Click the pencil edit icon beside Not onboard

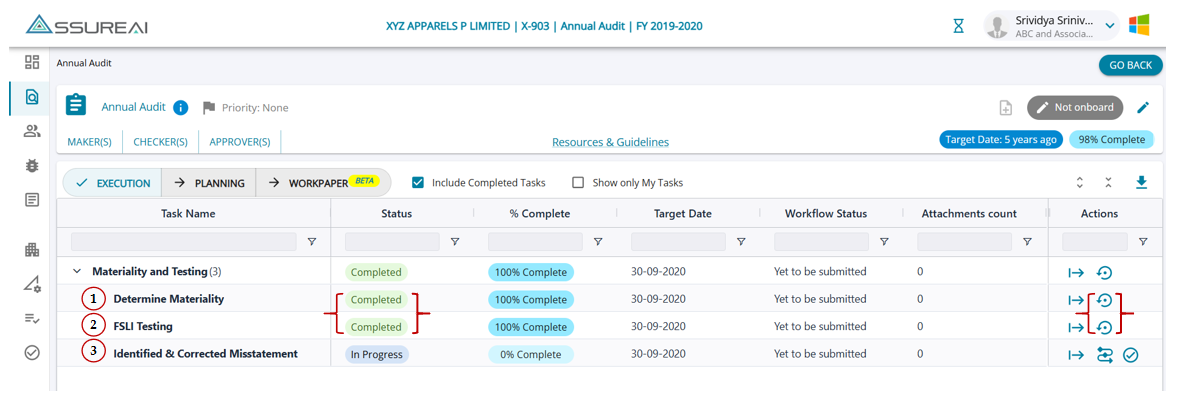click(x=1143, y=108)
